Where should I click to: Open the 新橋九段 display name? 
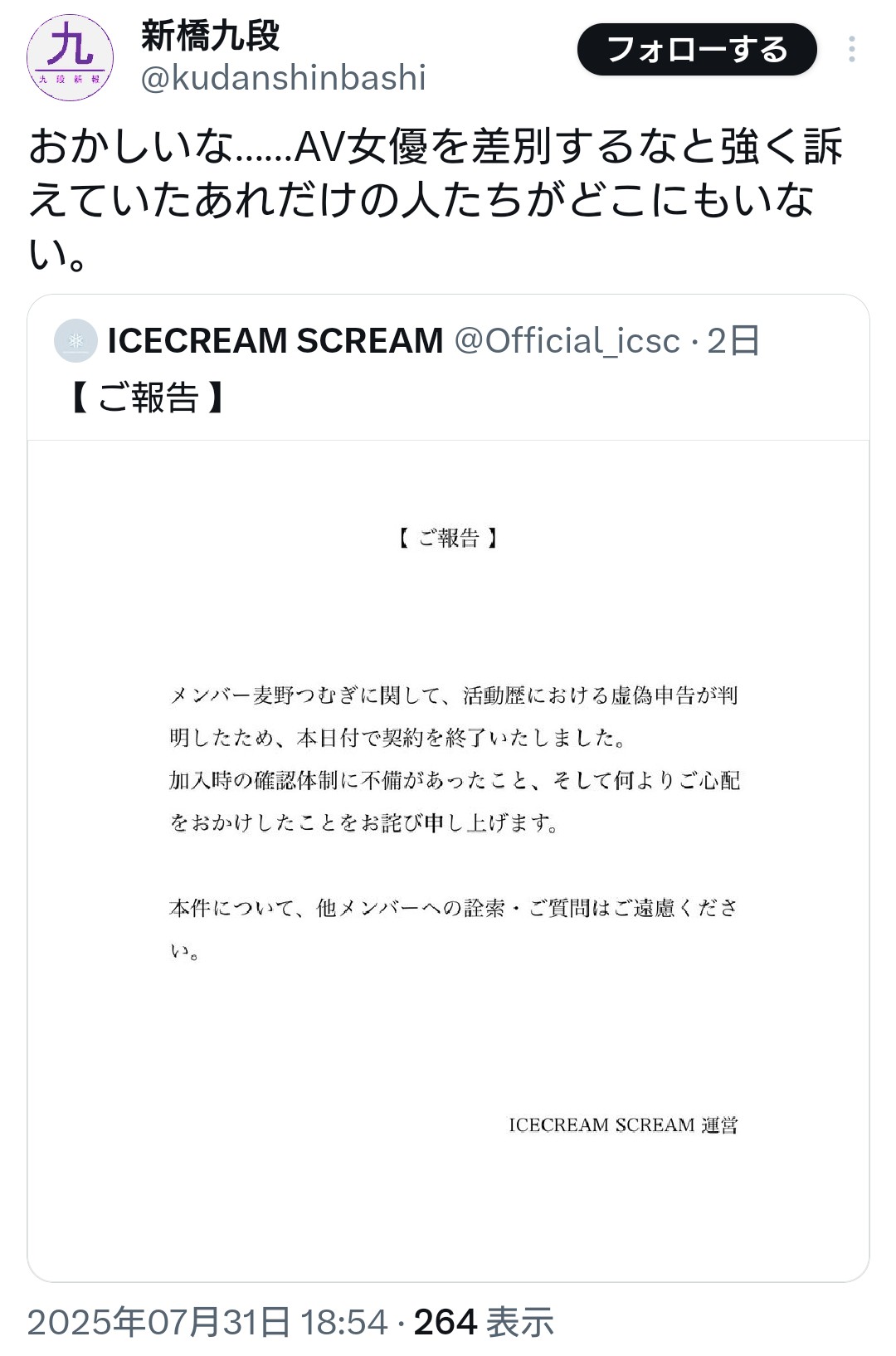[x=210, y=36]
